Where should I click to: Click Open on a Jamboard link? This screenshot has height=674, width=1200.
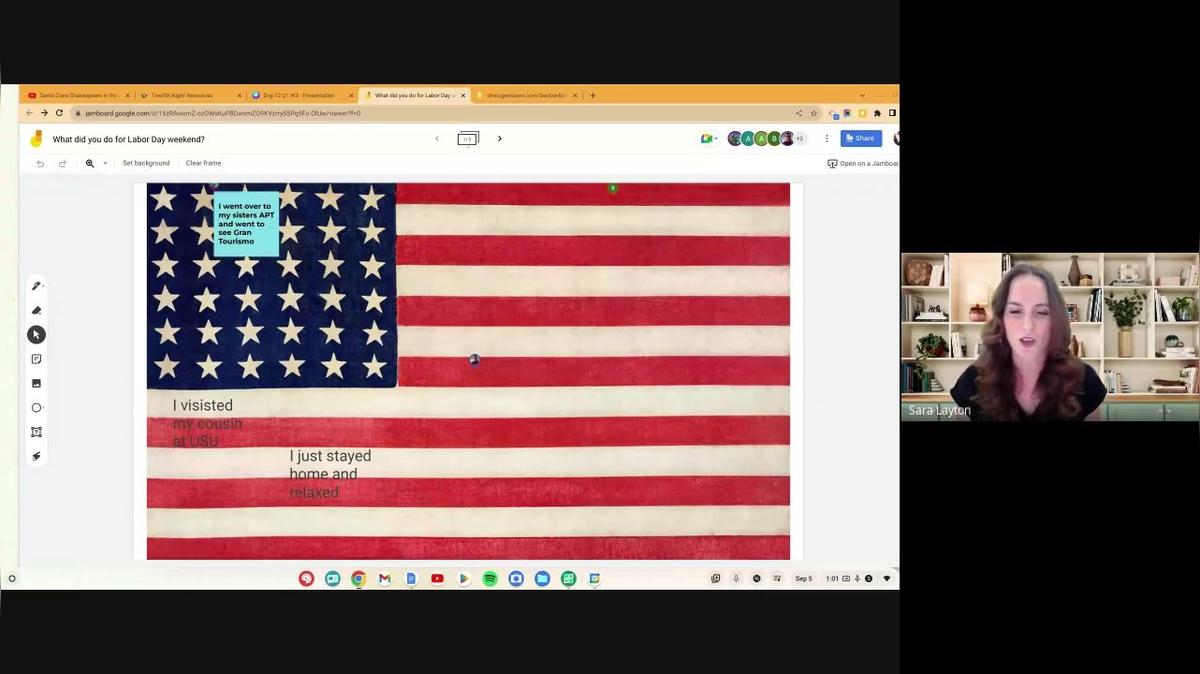pos(863,163)
